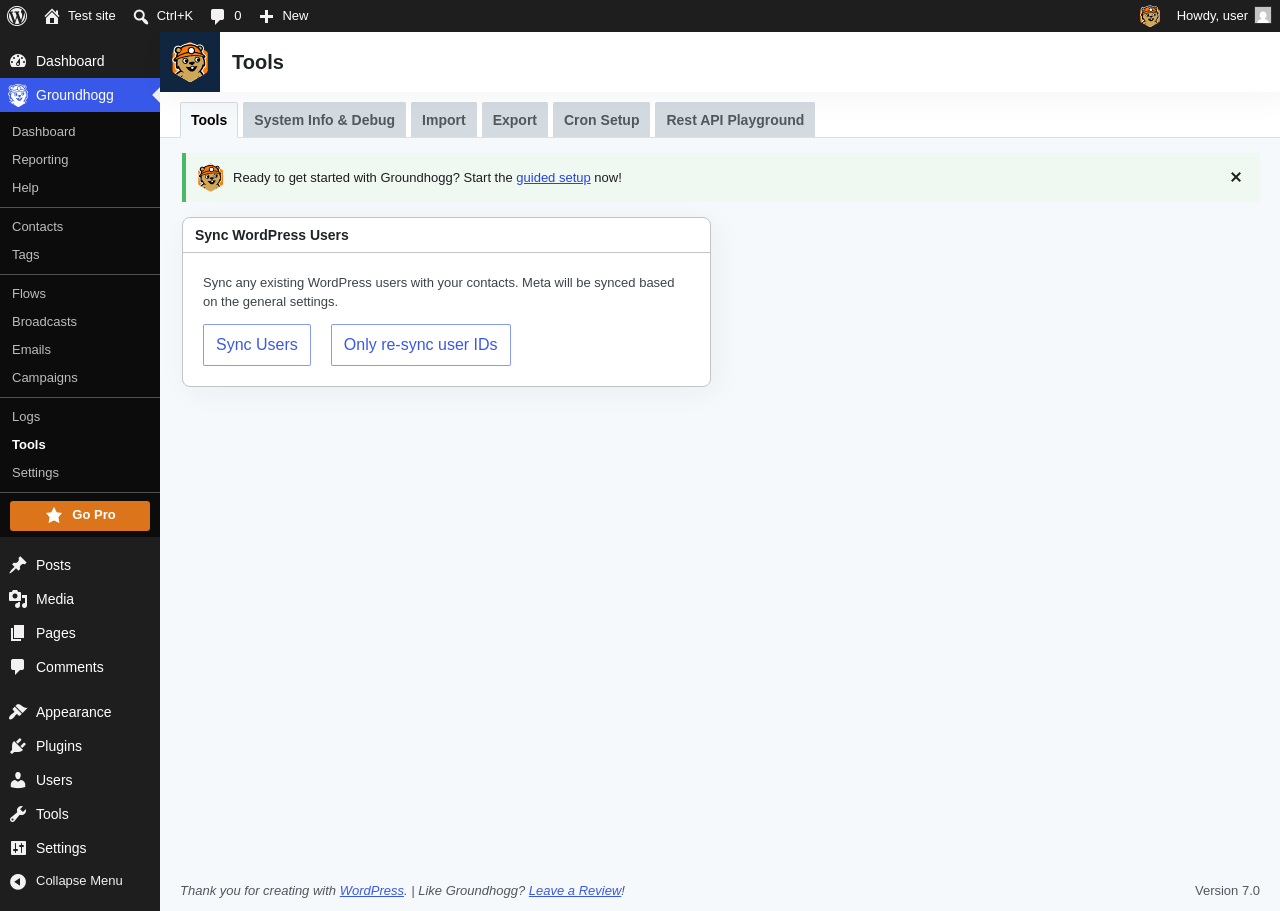The image size is (1280, 911).
Task: Click the Groundhogg logo in page header
Action: click(x=190, y=62)
